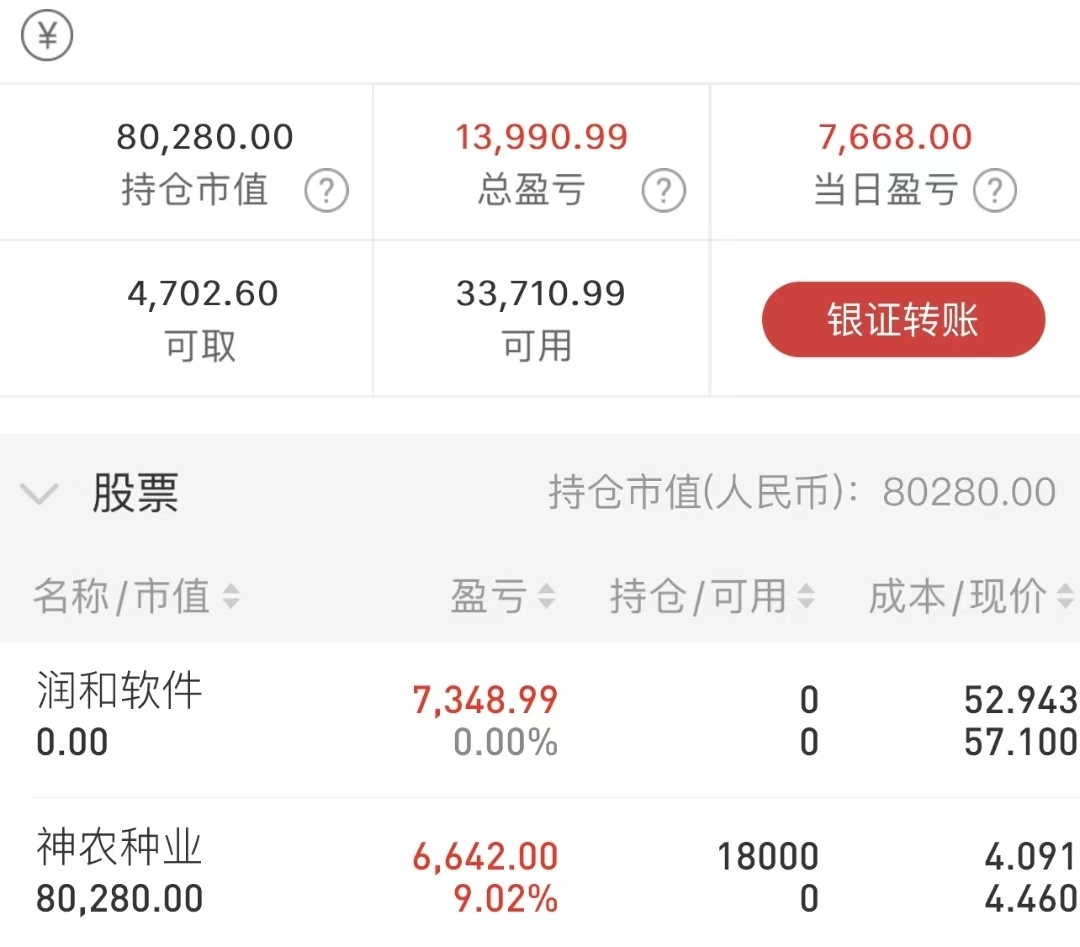Click the 银证转账 button
This screenshot has height=947, width=1080.
[x=903, y=320]
